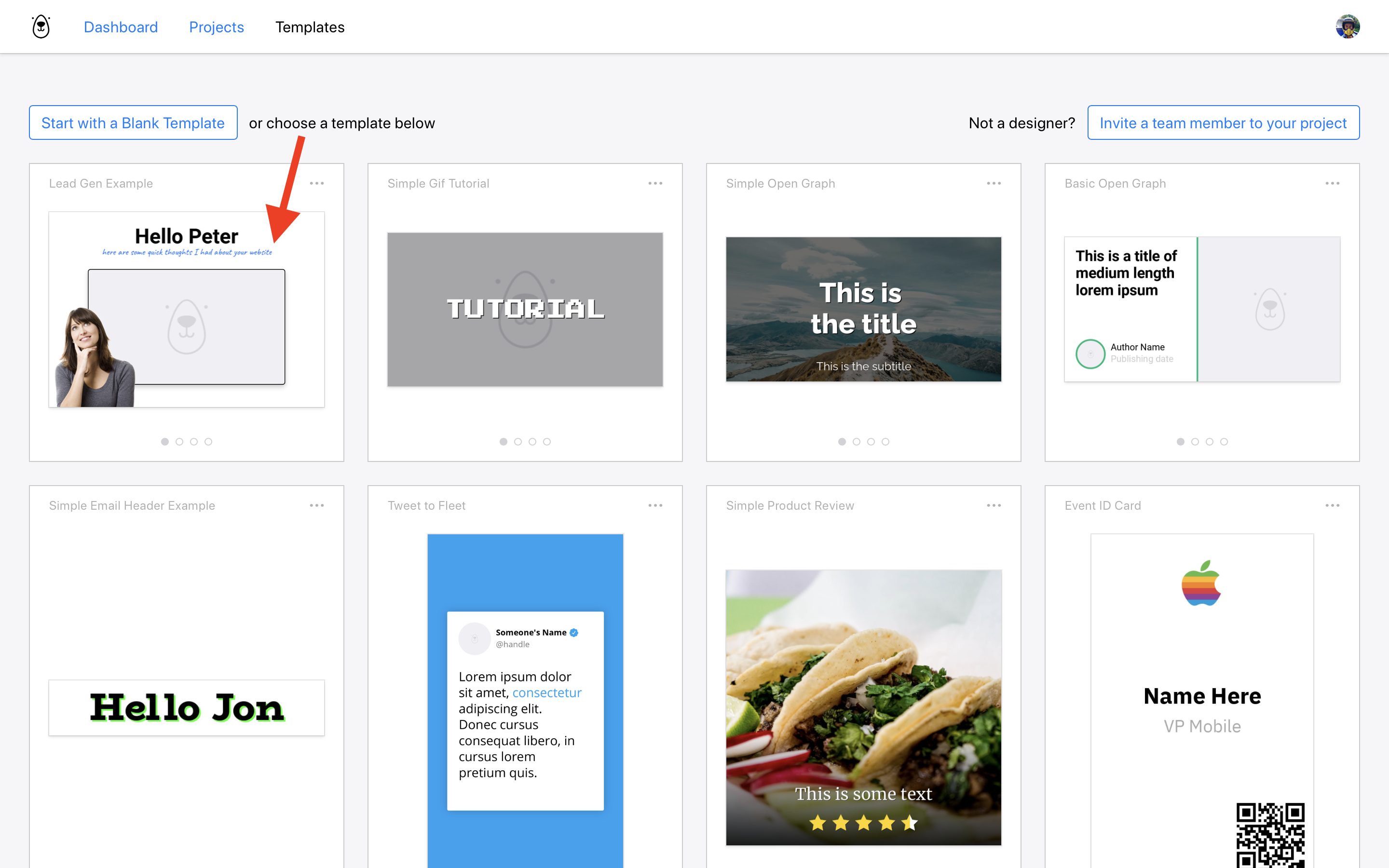Open Basic Open Graph more options
The width and height of the screenshot is (1389, 868).
pyautogui.click(x=1332, y=183)
